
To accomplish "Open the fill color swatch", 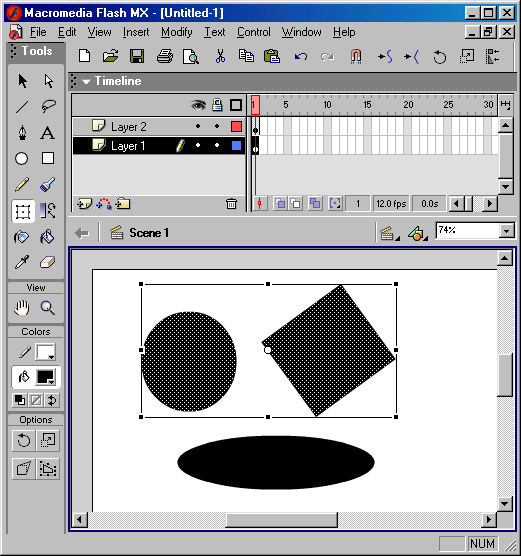I will (46, 377).
